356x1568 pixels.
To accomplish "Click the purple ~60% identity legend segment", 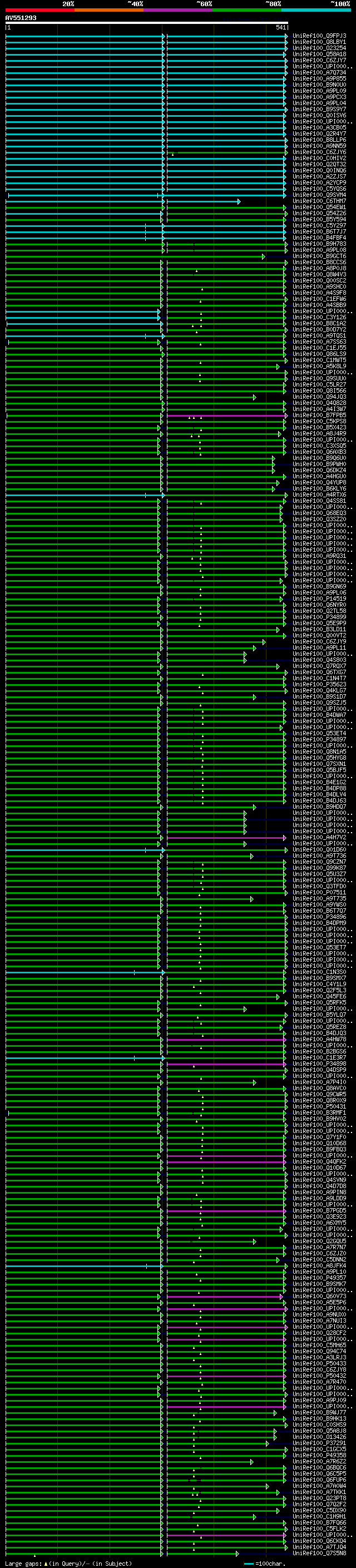I will pyautogui.click(x=177, y=10).
